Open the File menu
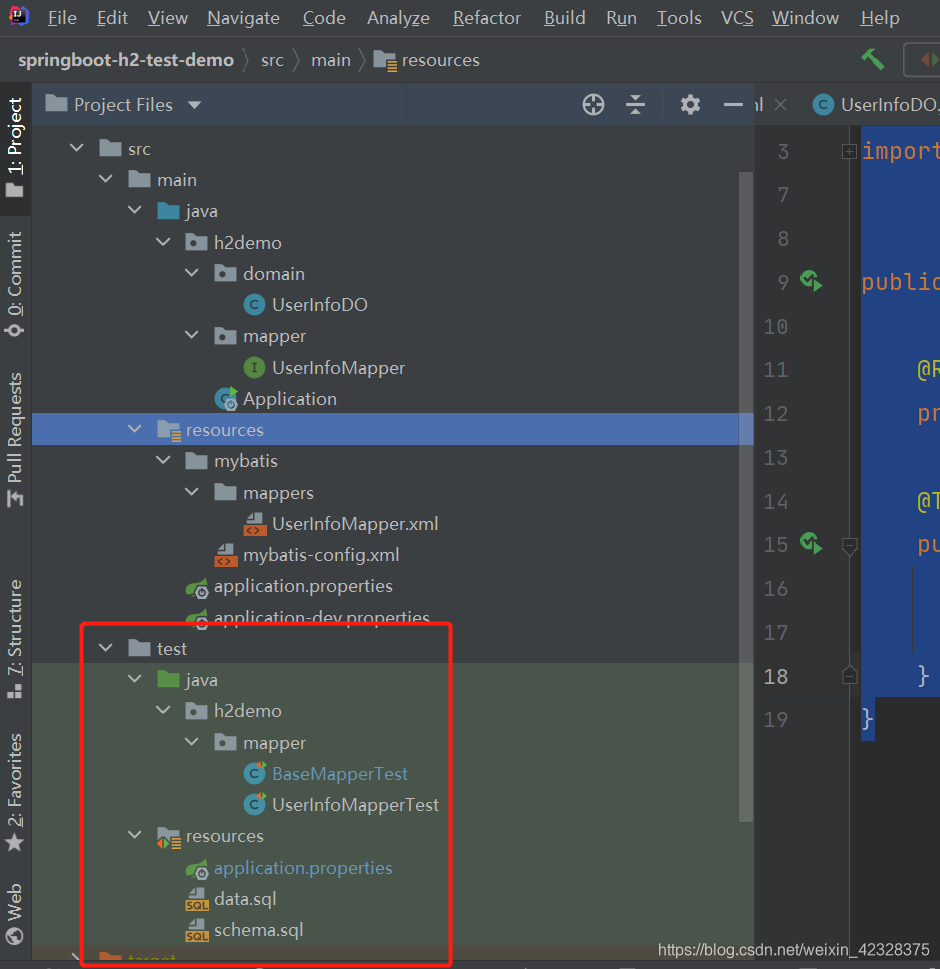940x969 pixels. 62,18
